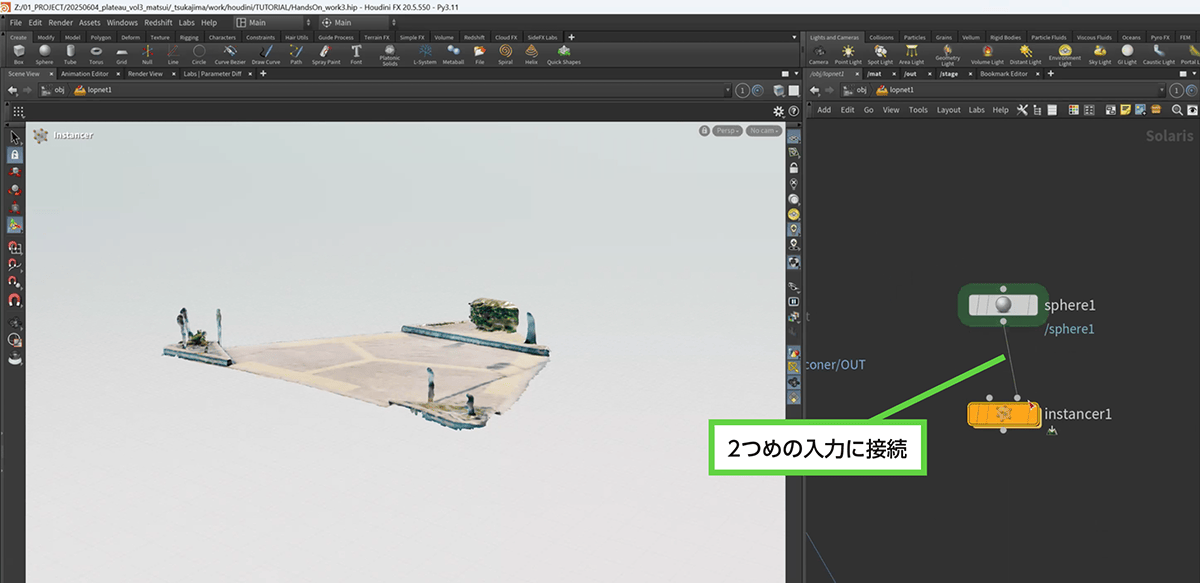Open the Persp viewport dropdown

tap(727, 131)
